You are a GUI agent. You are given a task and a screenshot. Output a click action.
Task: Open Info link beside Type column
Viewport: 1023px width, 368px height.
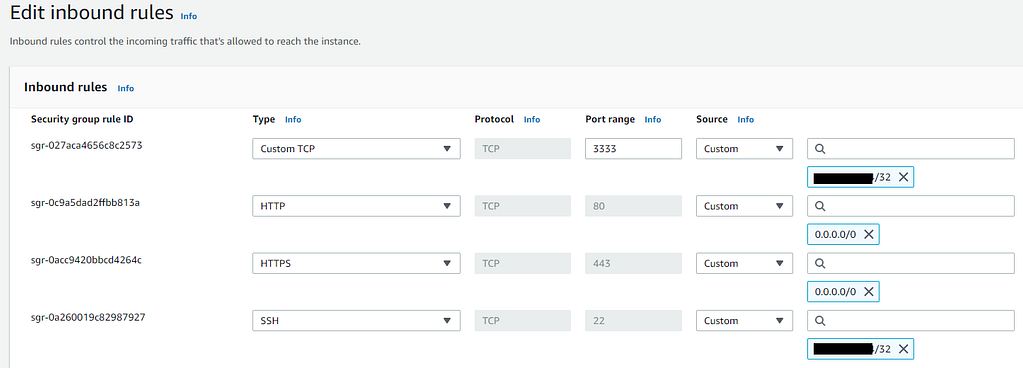[x=293, y=119]
